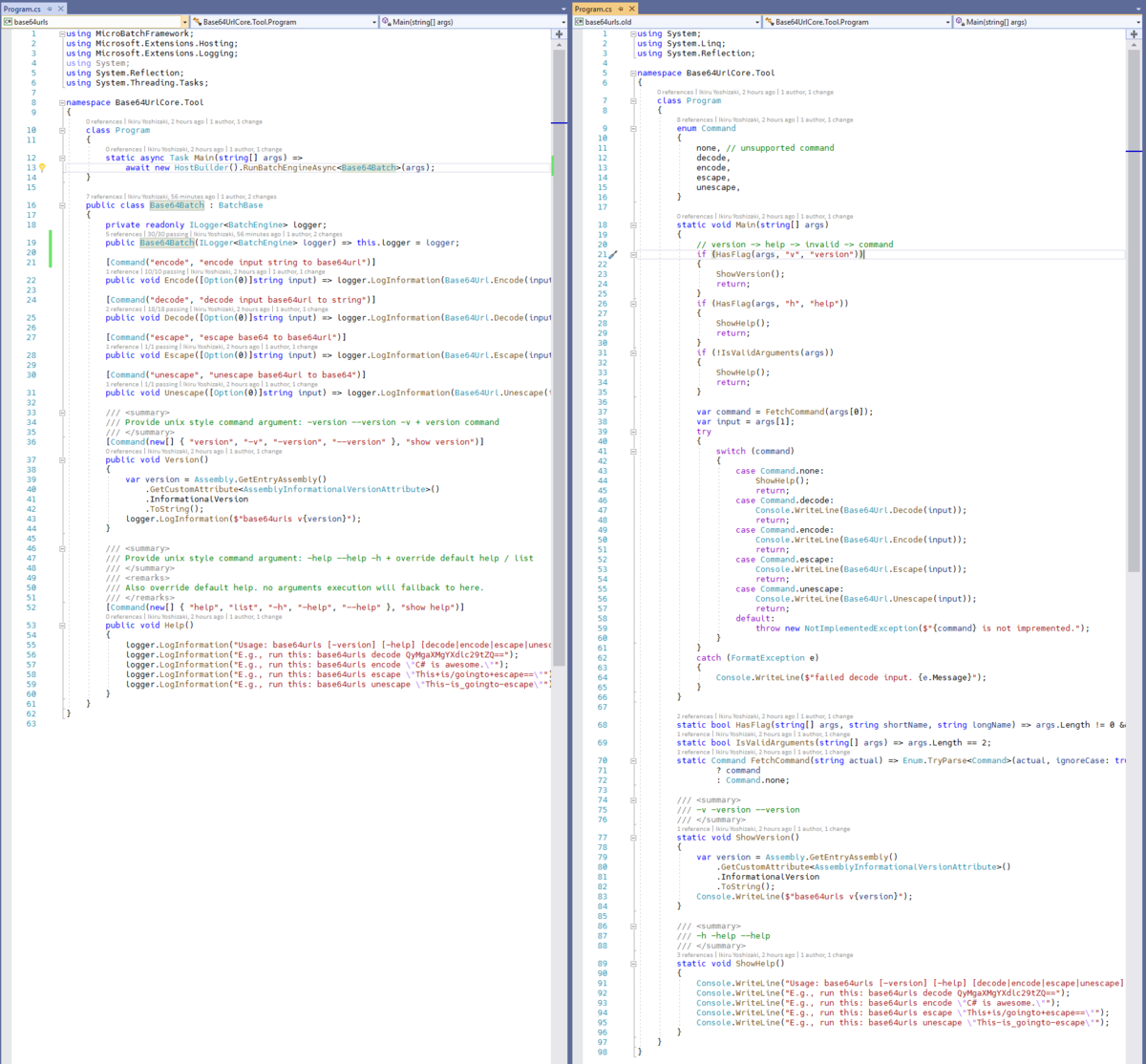
Task: Collapse the using block in left pane
Action: coord(62,33)
